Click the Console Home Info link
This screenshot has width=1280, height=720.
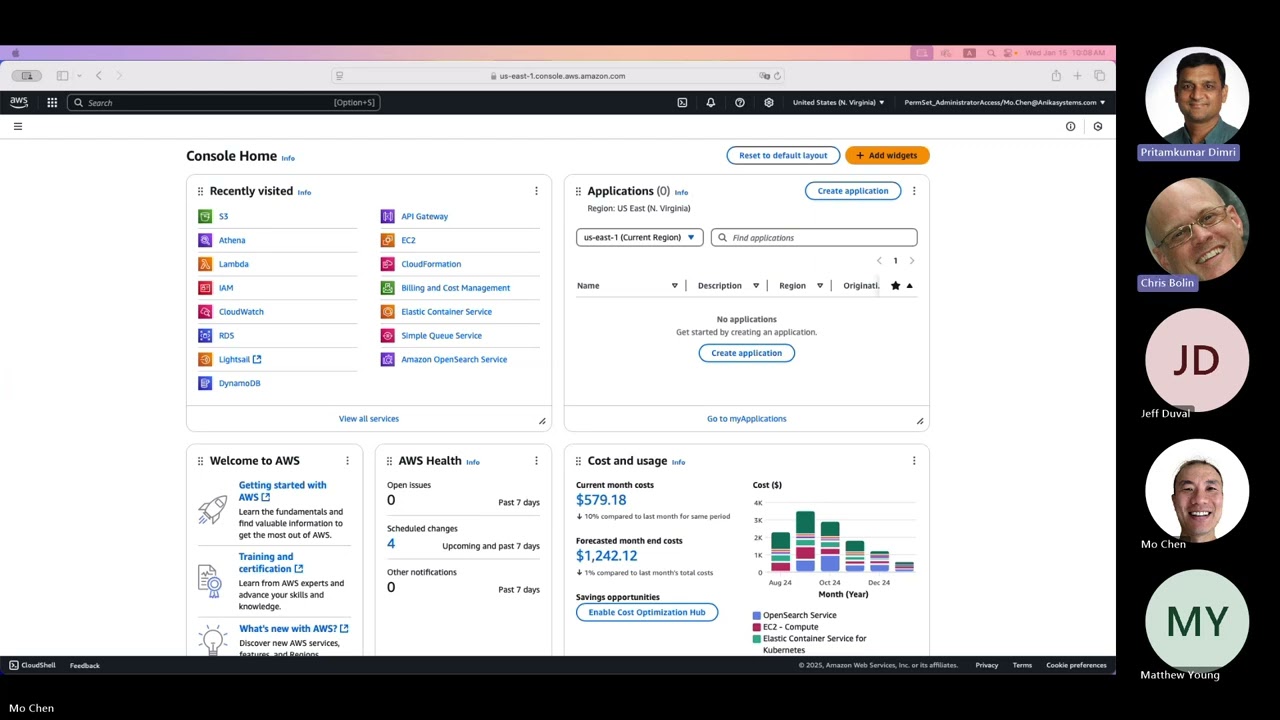(288, 158)
